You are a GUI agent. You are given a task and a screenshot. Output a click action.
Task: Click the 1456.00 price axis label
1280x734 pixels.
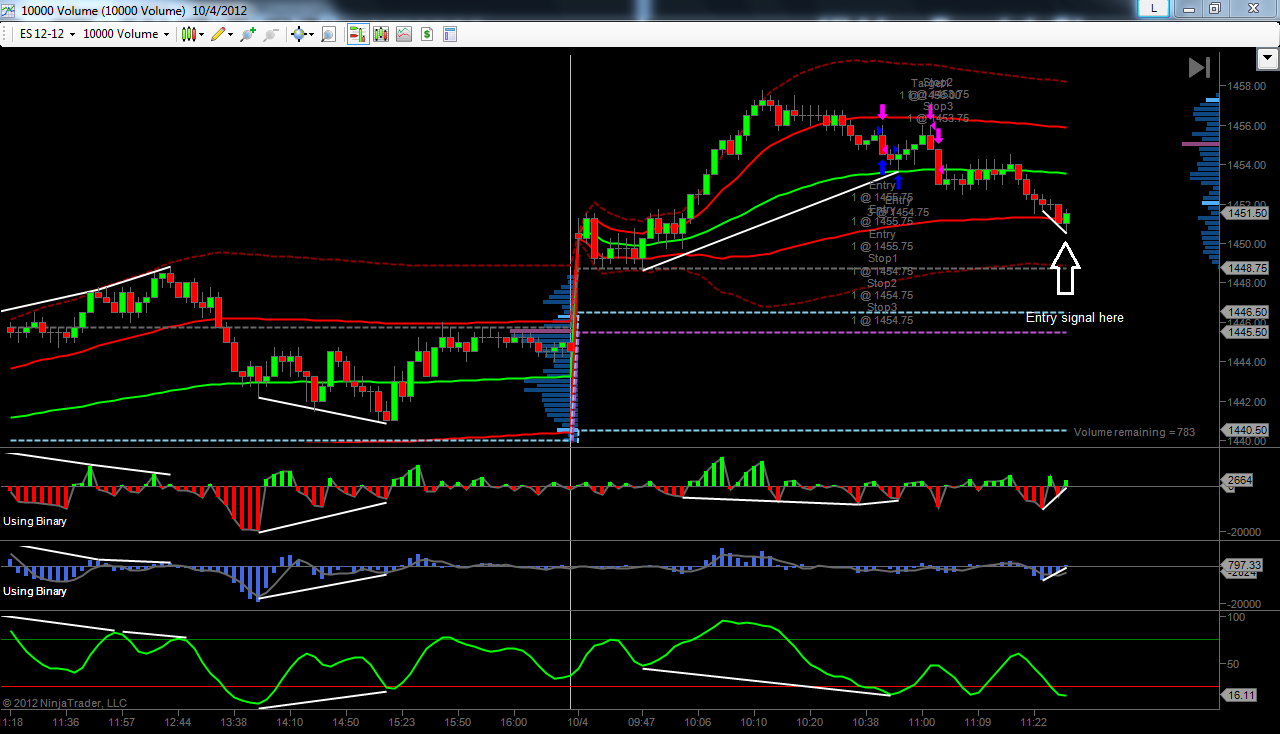1248,126
